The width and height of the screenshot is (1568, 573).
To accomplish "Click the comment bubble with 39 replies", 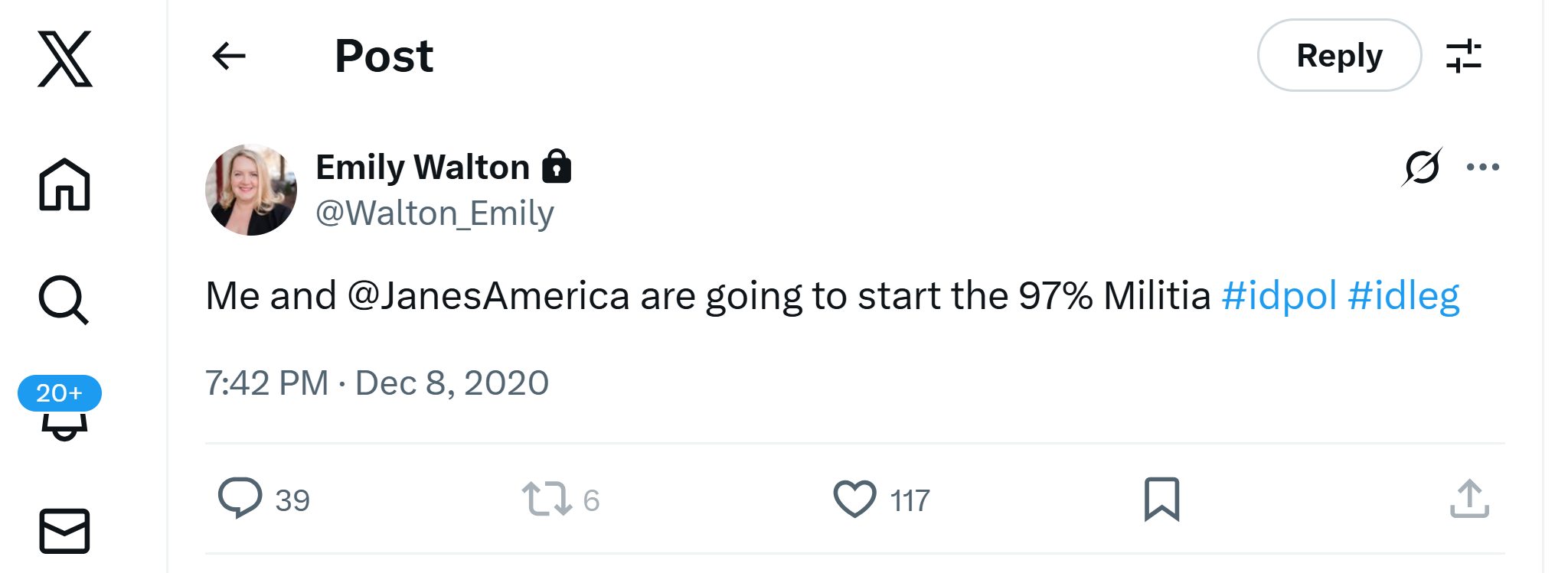I will tap(240, 499).
